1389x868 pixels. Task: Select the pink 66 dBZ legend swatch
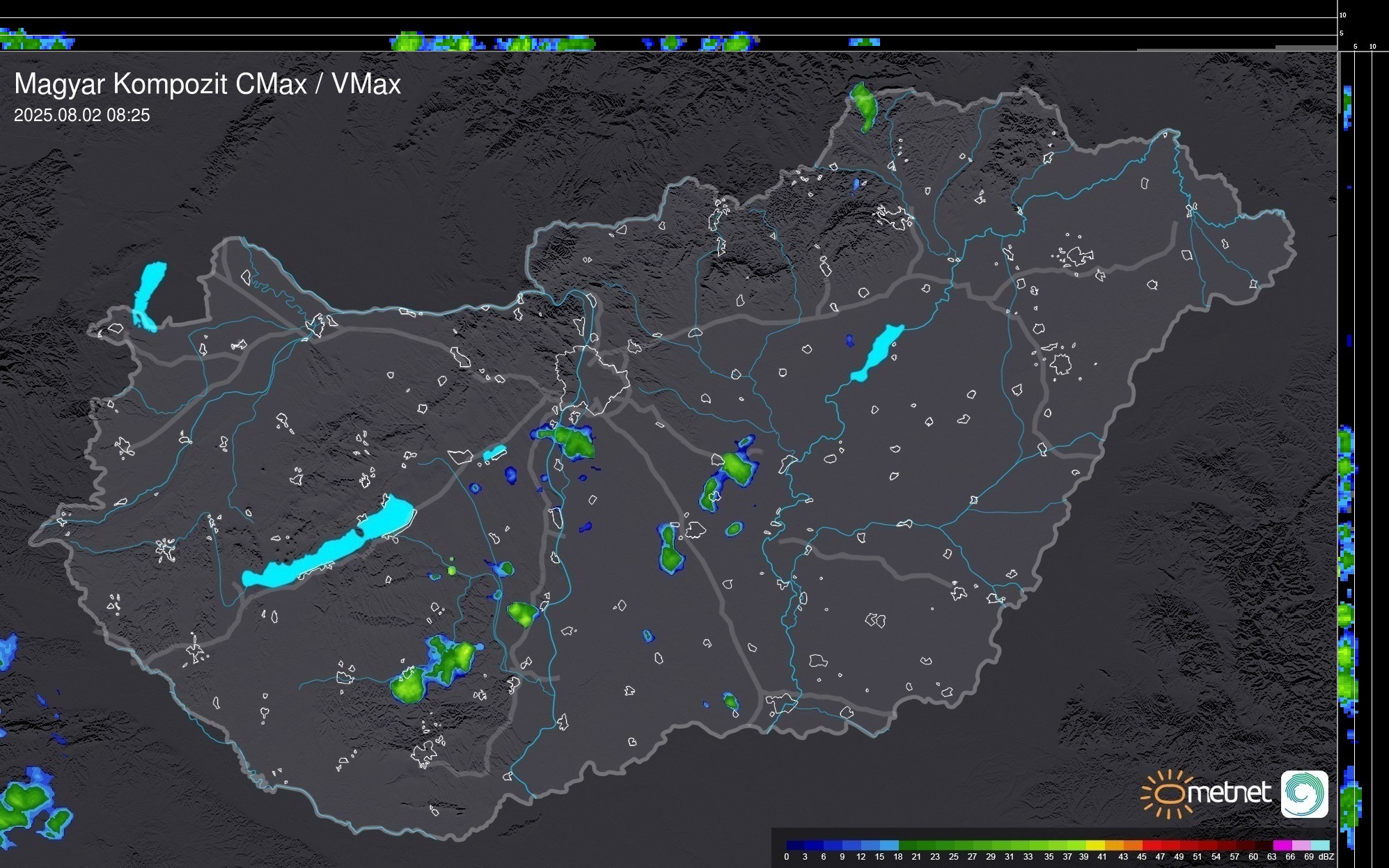tap(1301, 845)
